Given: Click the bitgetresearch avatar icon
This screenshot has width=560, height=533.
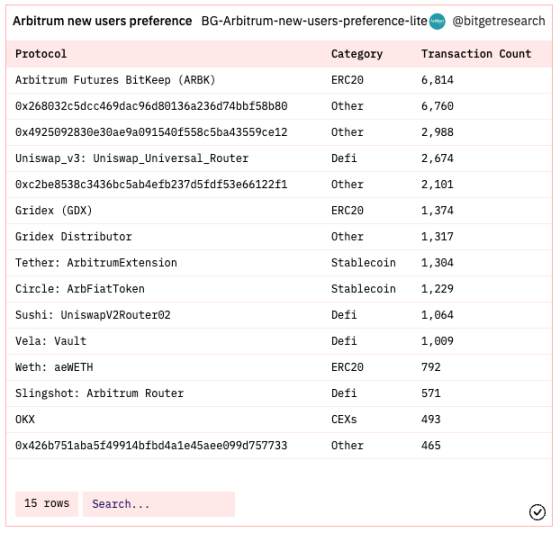Looking at the screenshot, I should 437,21.
